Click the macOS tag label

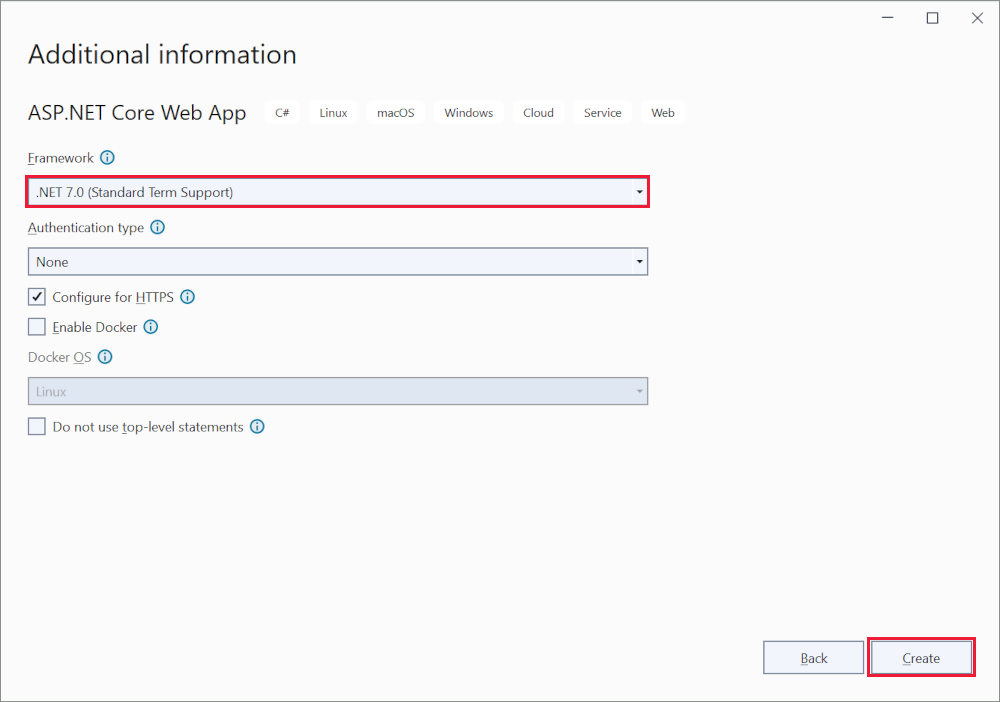(x=395, y=113)
